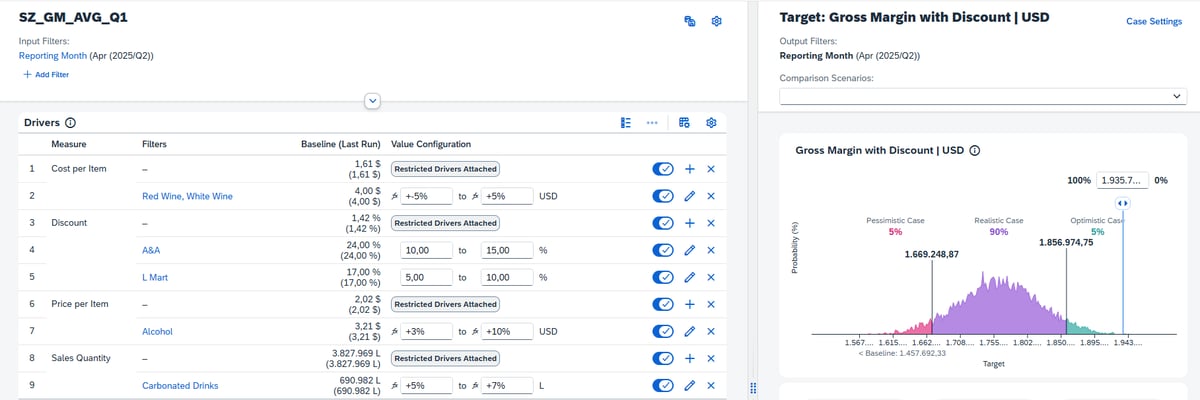The height and width of the screenshot is (400, 1200).
Task: Click the panel splitter grip handle
Action: tap(752, 388)
